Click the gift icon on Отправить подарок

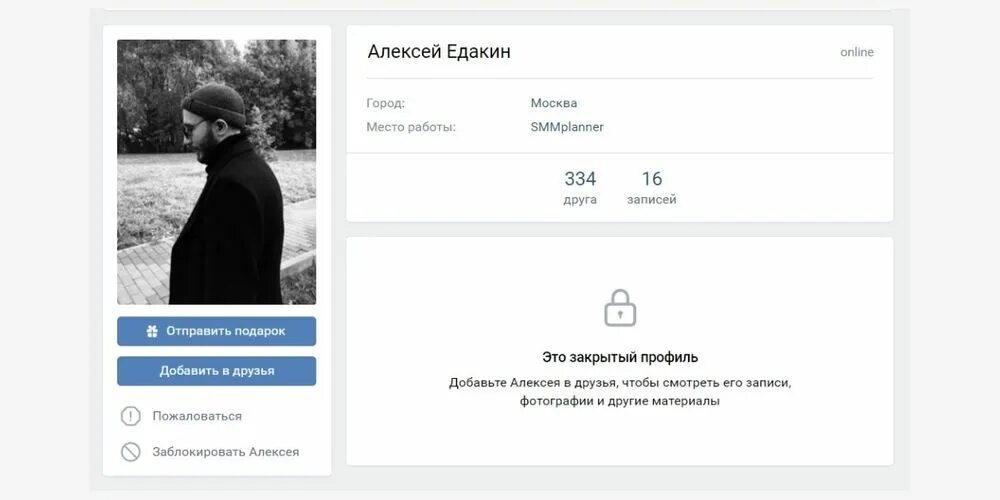152,331
